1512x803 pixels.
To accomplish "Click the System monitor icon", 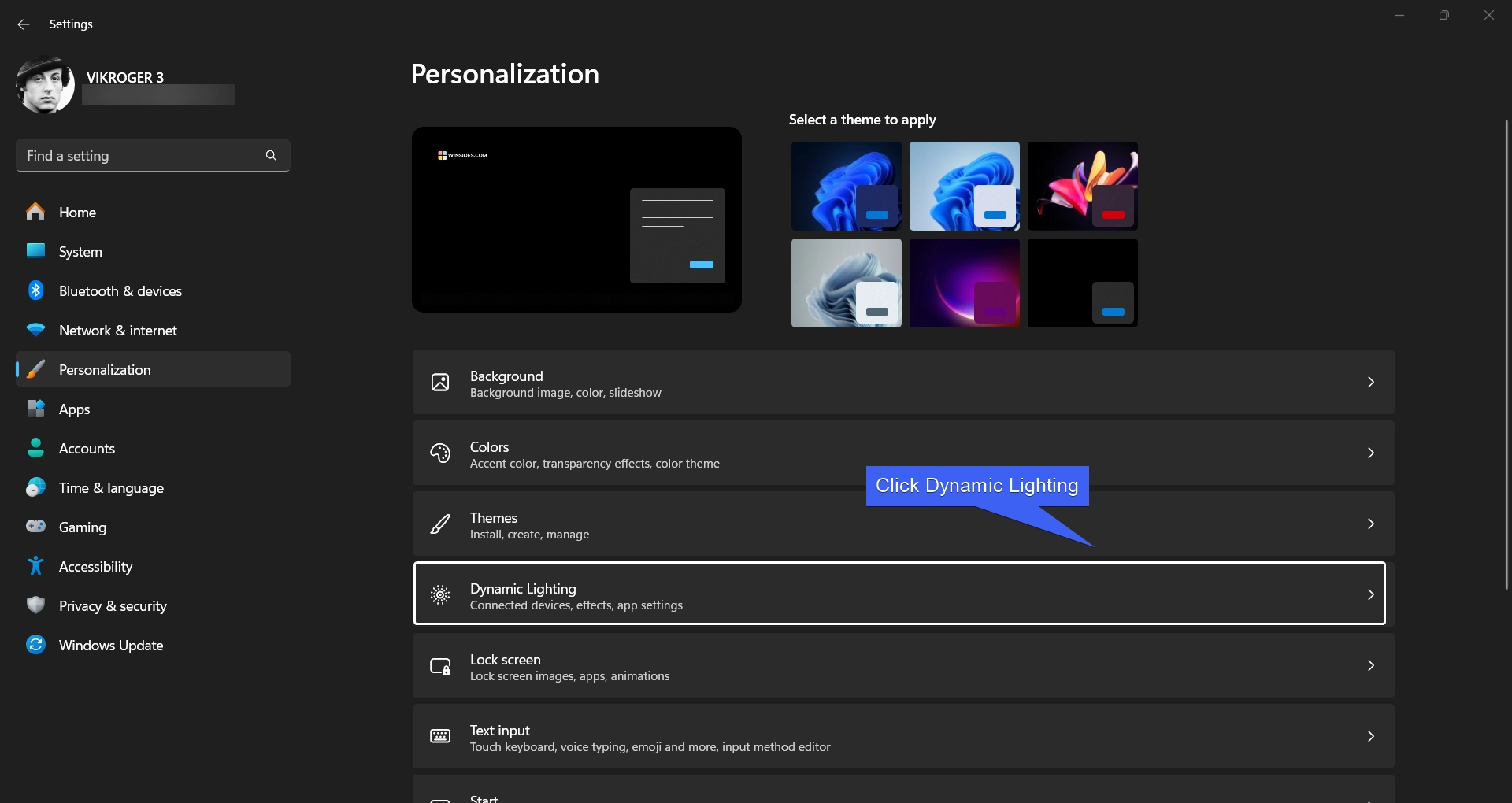I will coord(35,251).
